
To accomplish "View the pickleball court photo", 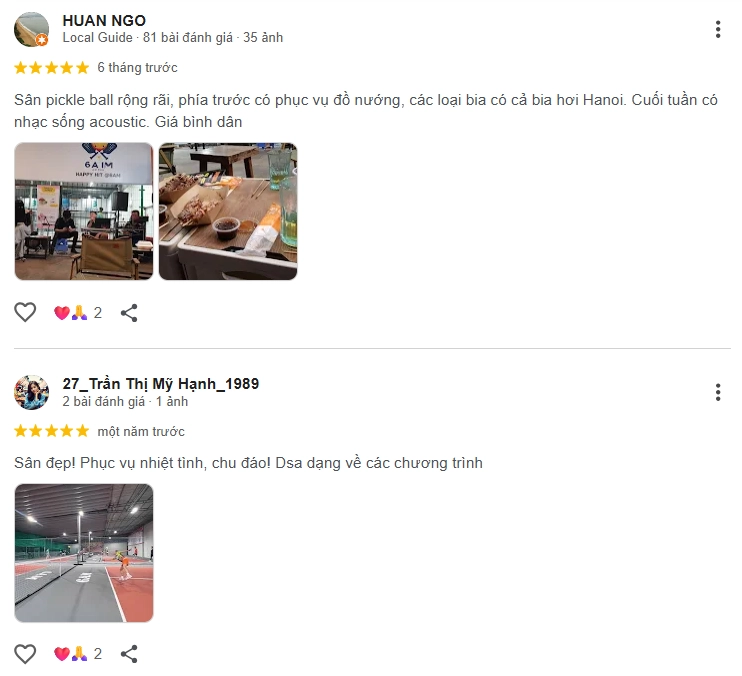I will (x=84, y=553).
